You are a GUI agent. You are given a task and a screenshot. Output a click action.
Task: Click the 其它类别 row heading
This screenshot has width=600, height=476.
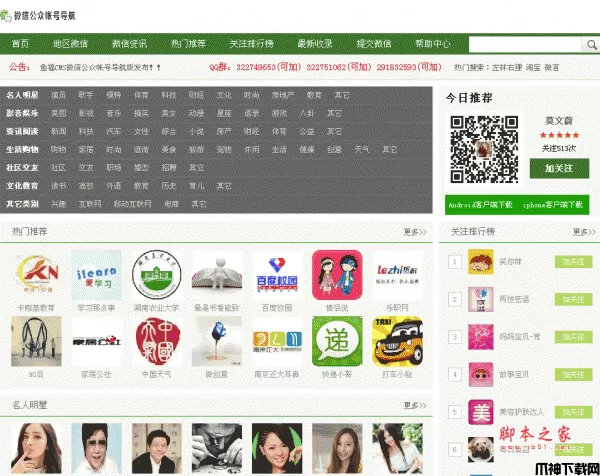pyautogui.click(x=22, y=204)
